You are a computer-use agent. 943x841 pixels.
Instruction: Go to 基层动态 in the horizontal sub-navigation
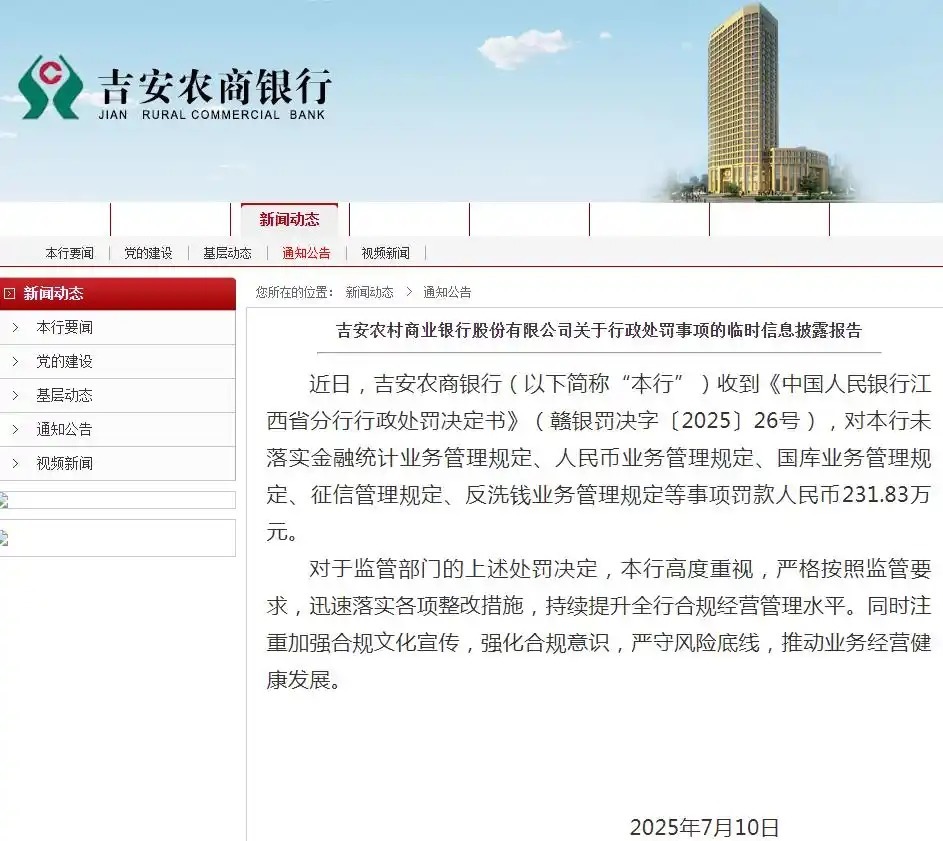227,254
